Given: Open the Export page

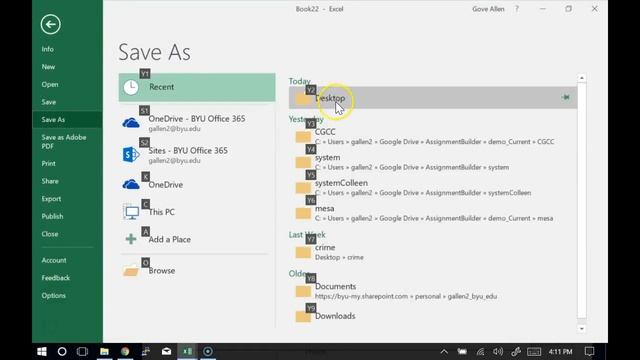Looking at the screenshot, I should pos(51,199).
